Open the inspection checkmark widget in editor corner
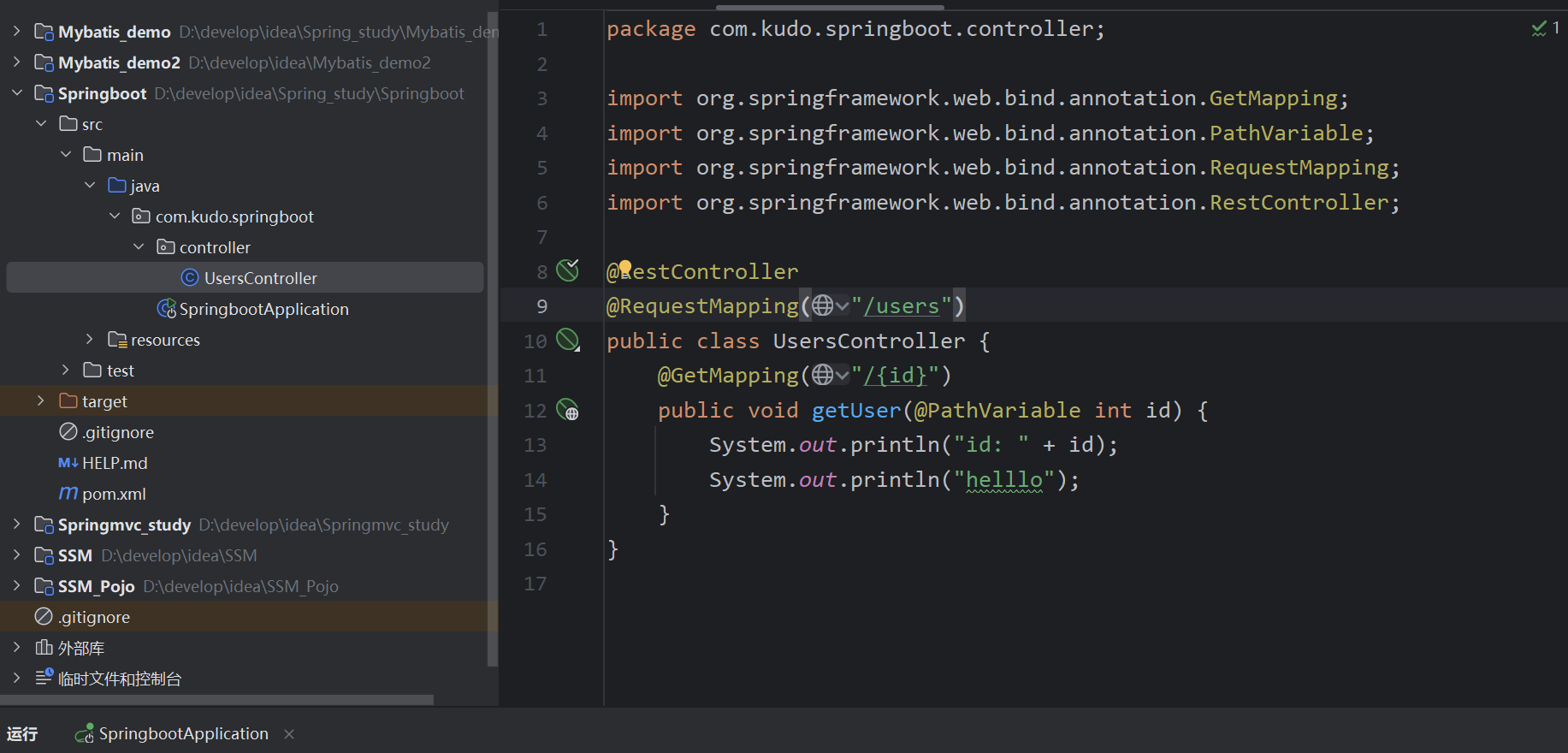The image size is (1568, 753). pyautogui.click(x=1545, y=28)
